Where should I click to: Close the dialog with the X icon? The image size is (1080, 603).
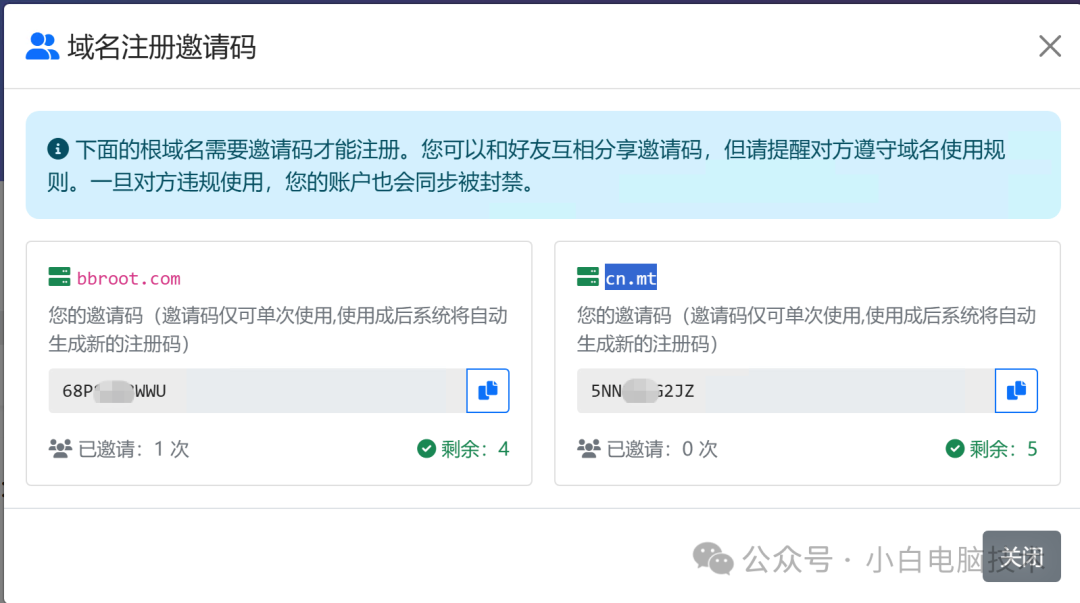coord(1050,46)
